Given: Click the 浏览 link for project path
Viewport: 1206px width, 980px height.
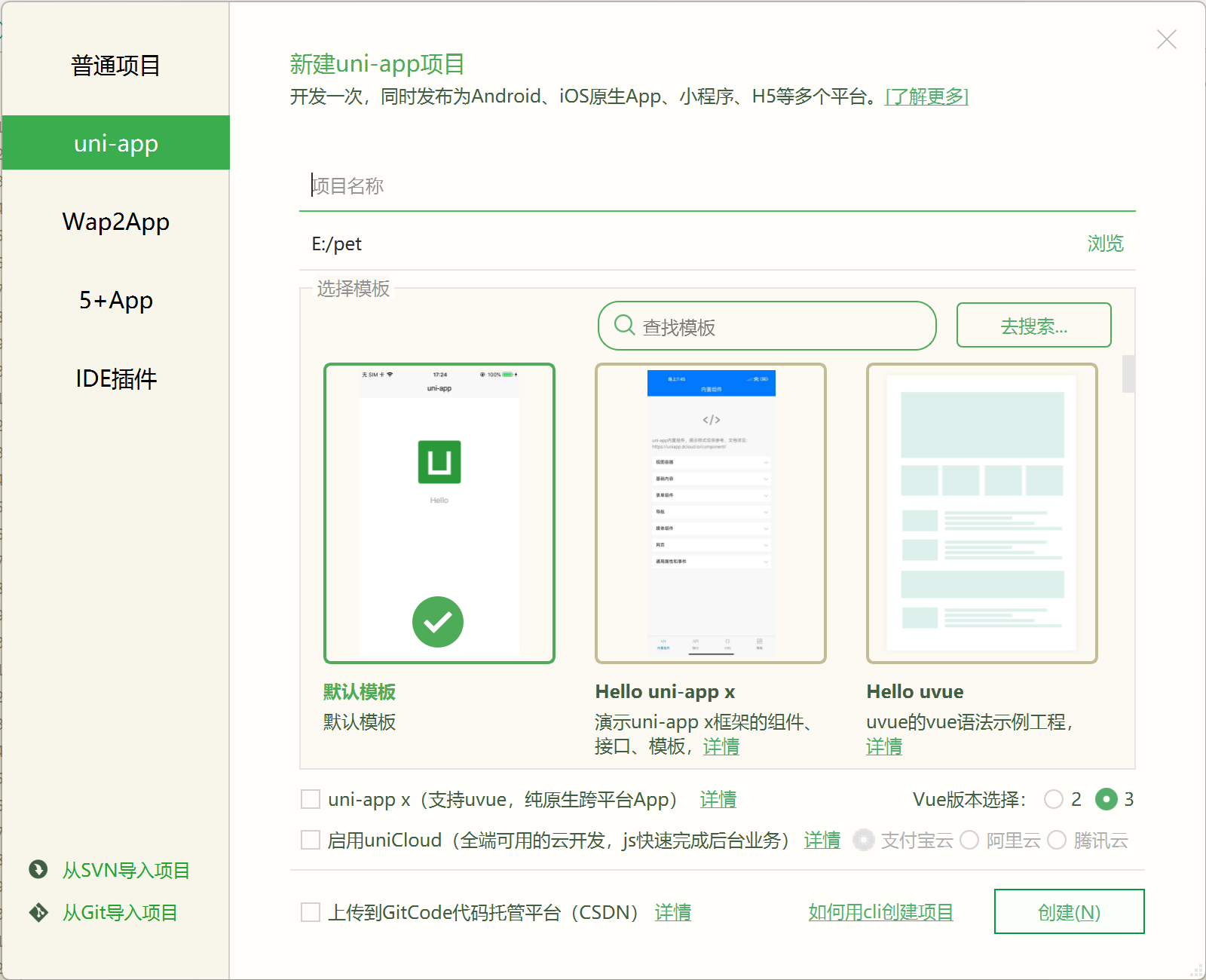Looking at the screenshot, I should (1105, 243).
